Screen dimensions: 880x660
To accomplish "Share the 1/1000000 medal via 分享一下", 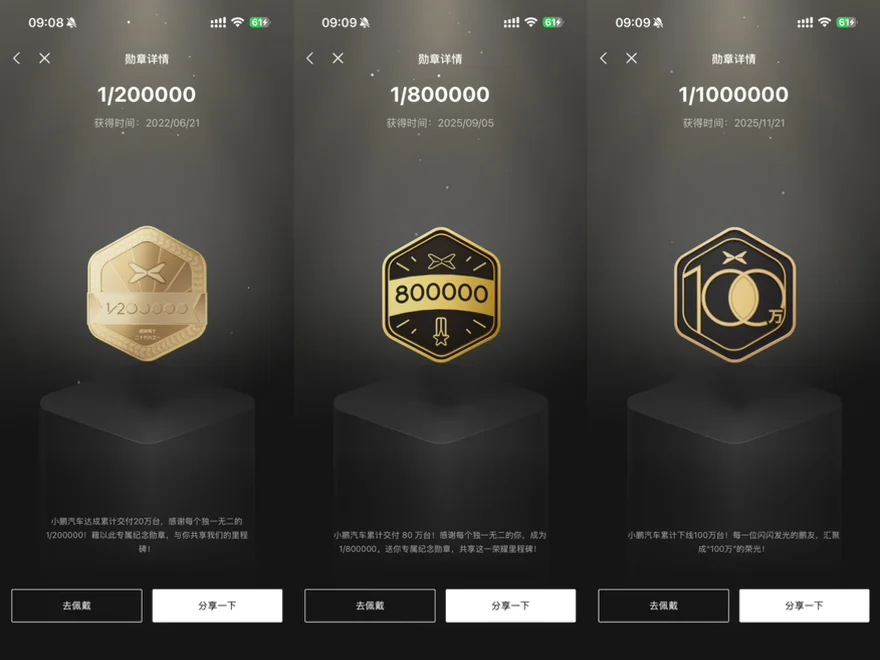I will point(804,606).
